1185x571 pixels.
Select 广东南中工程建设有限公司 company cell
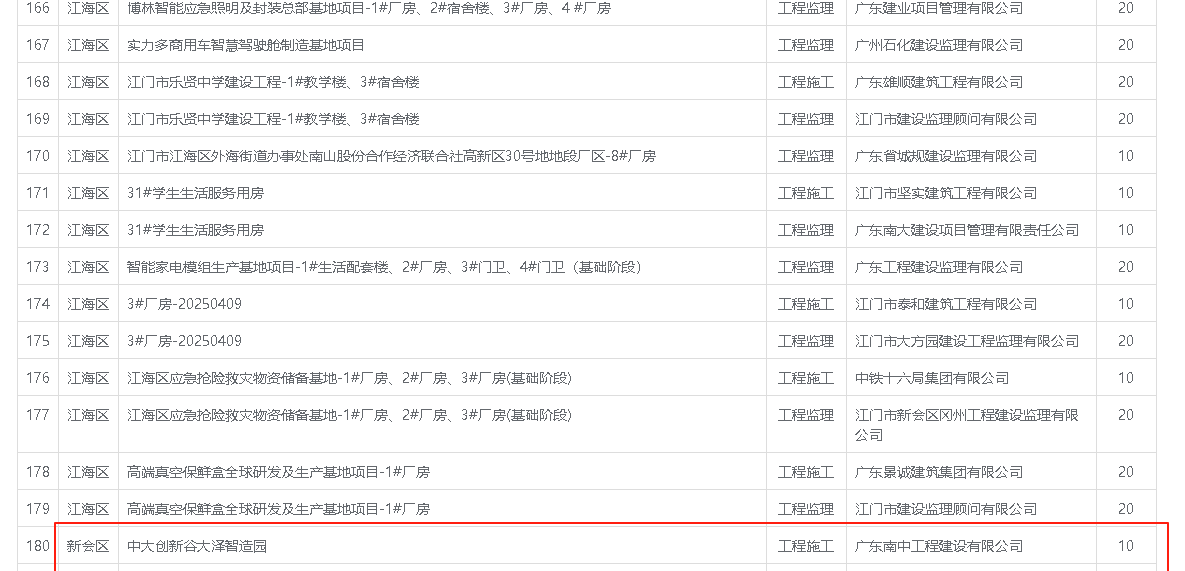tap(939, 546)
